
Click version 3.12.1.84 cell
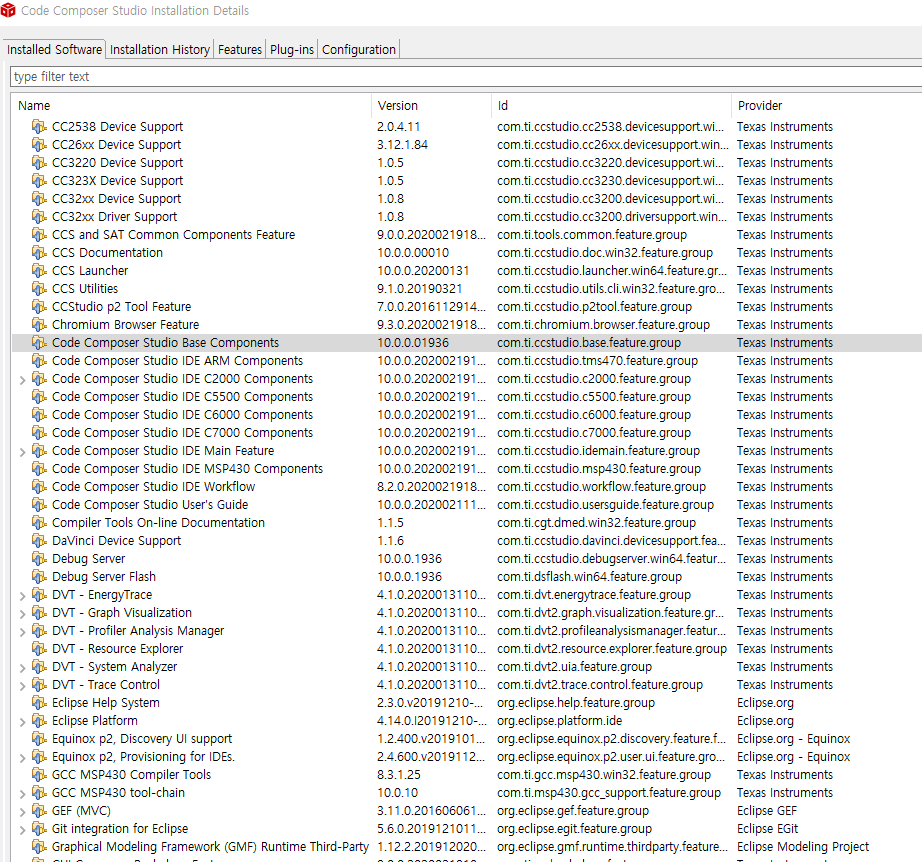pyautogui.click(x=402, y=145)
